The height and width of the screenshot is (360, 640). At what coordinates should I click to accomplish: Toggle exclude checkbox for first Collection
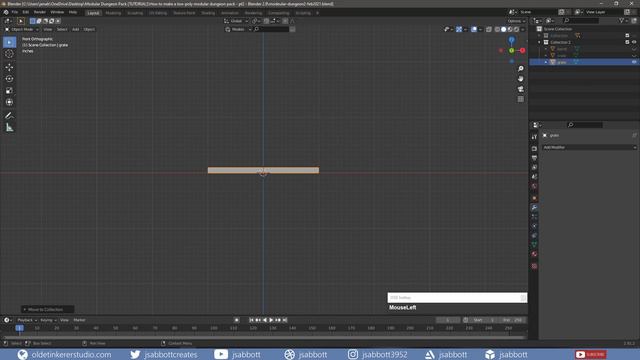(627, 36)
